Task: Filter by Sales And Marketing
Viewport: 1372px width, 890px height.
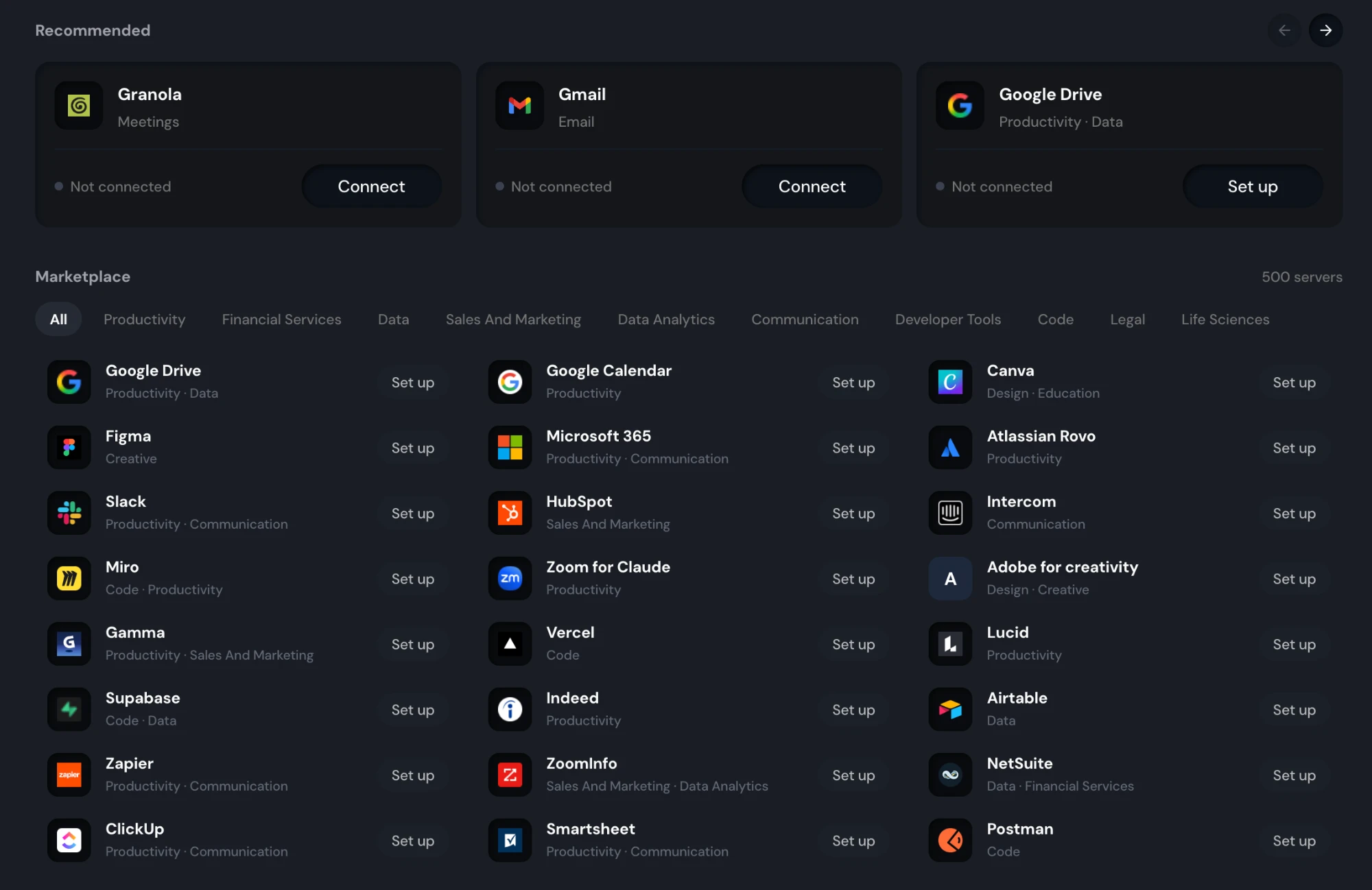Action: pos(513,320)
